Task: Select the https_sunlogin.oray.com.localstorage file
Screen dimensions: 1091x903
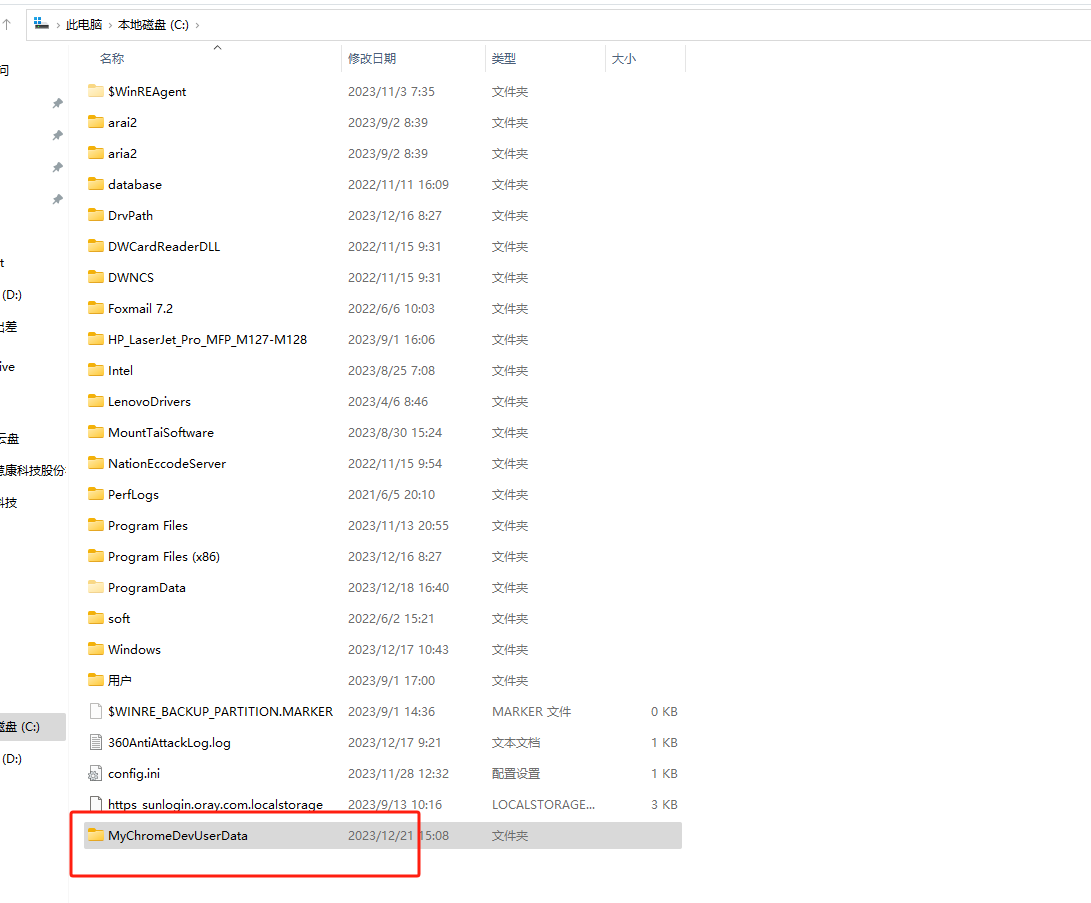Action: point(215,804)
